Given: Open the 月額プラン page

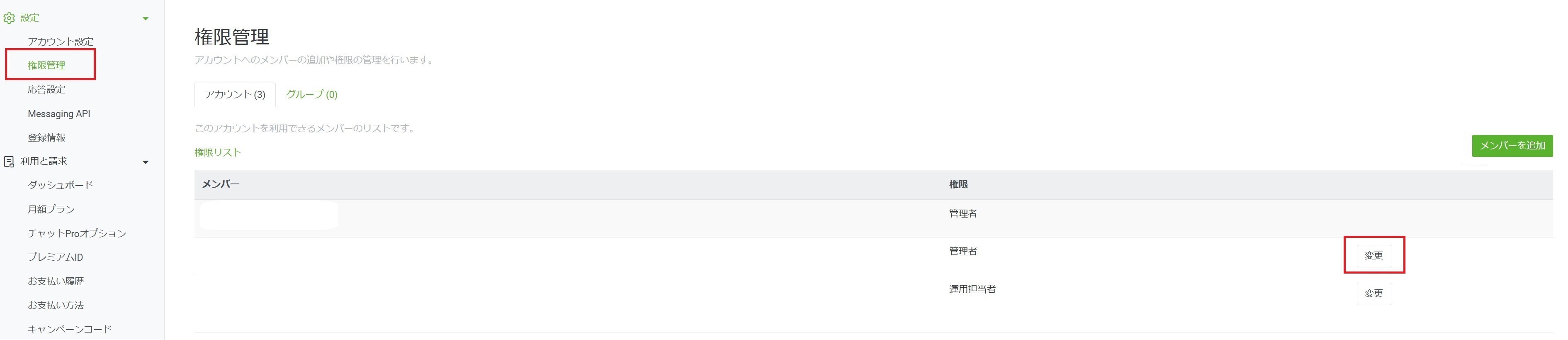Looking at the screenshot, I should 51,210.
